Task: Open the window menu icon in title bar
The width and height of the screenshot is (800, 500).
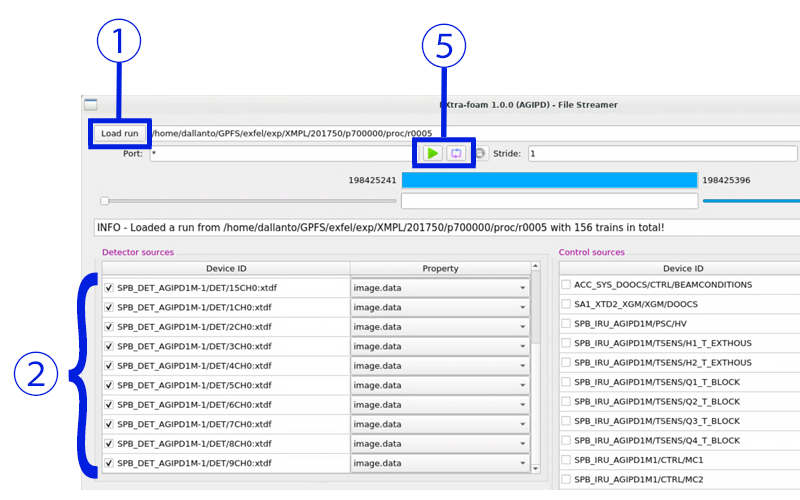Action: (91, 105)
